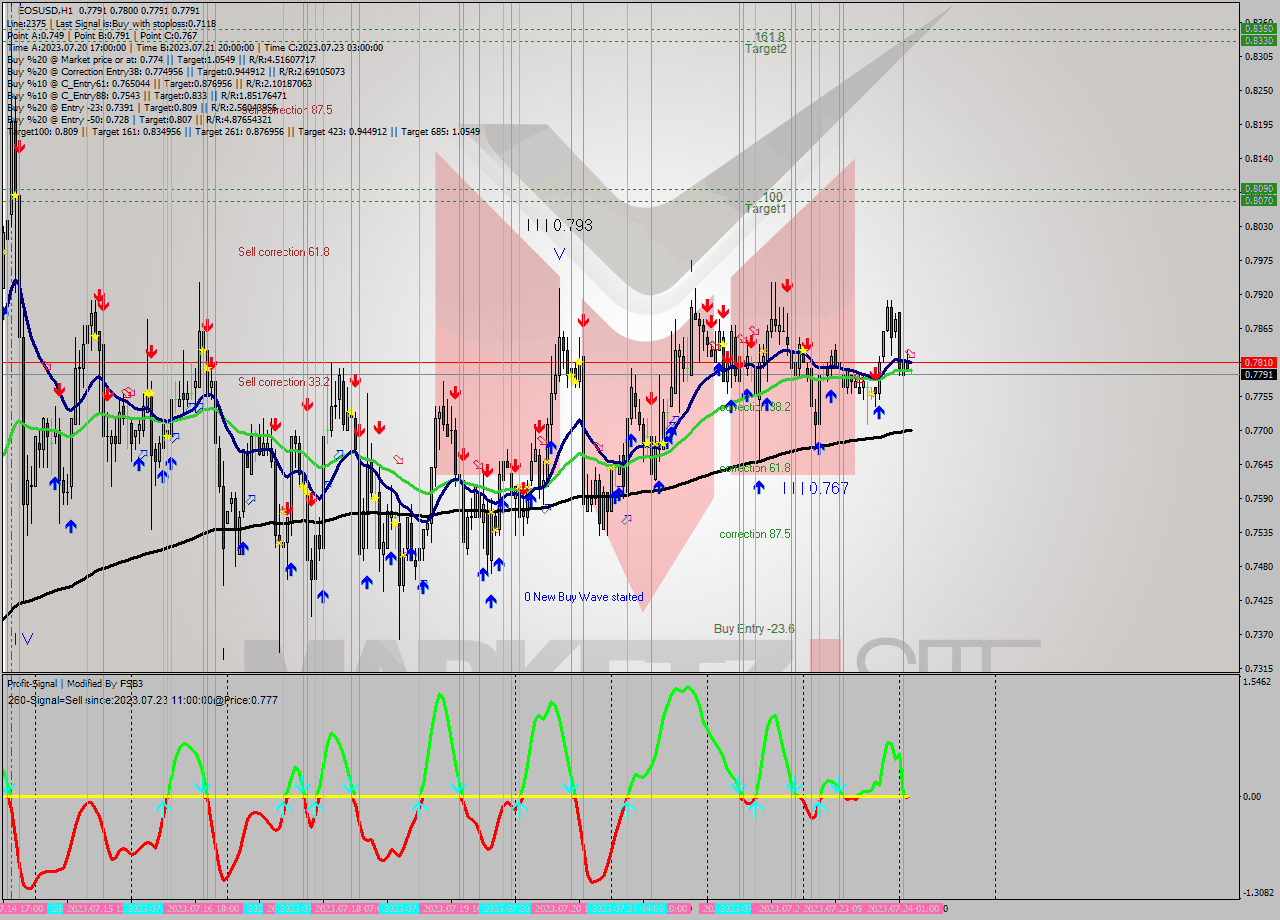Select the 'Sell correction 61.8' label
Viewport: 1280px width, 920px height.
284,252
